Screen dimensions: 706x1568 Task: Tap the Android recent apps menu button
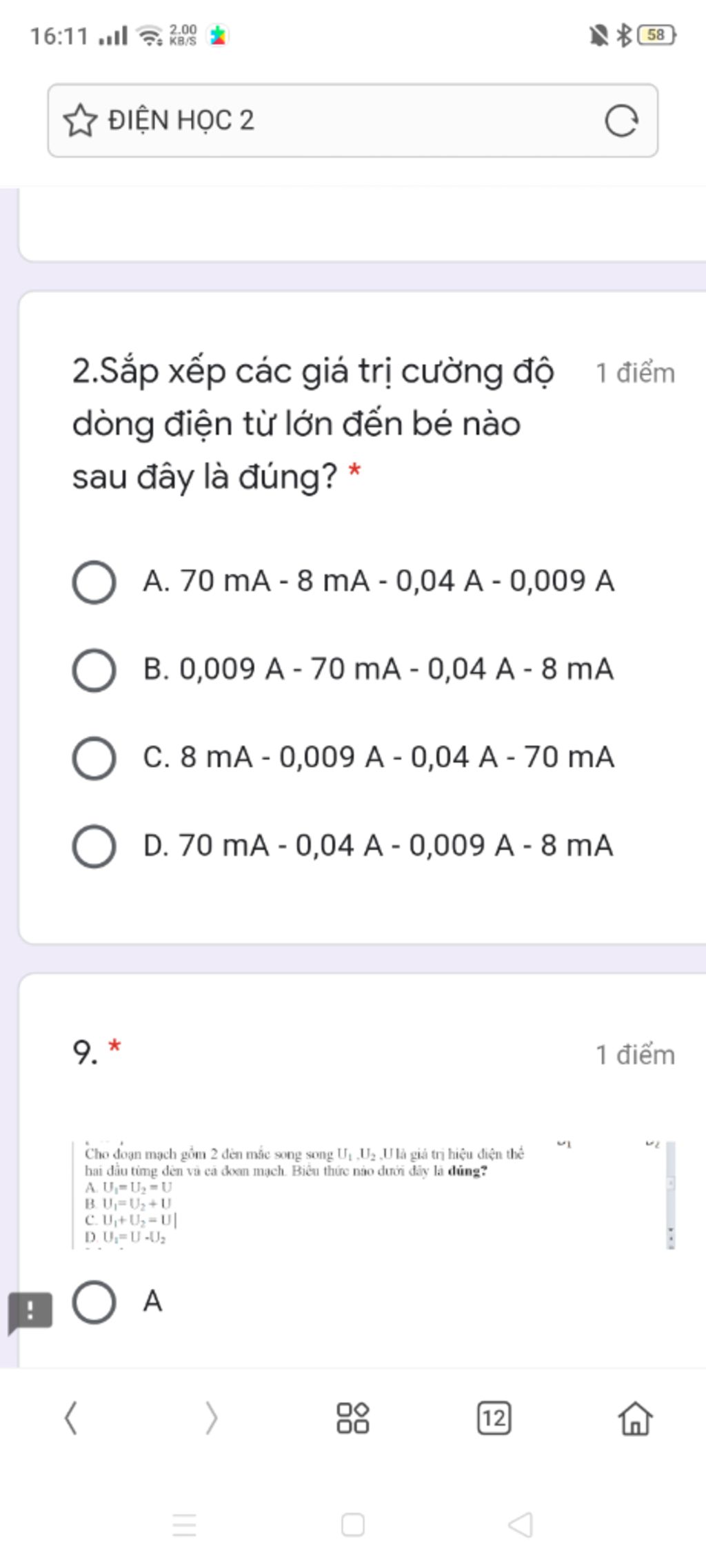pyautogui.click(x=184, y=1525)
